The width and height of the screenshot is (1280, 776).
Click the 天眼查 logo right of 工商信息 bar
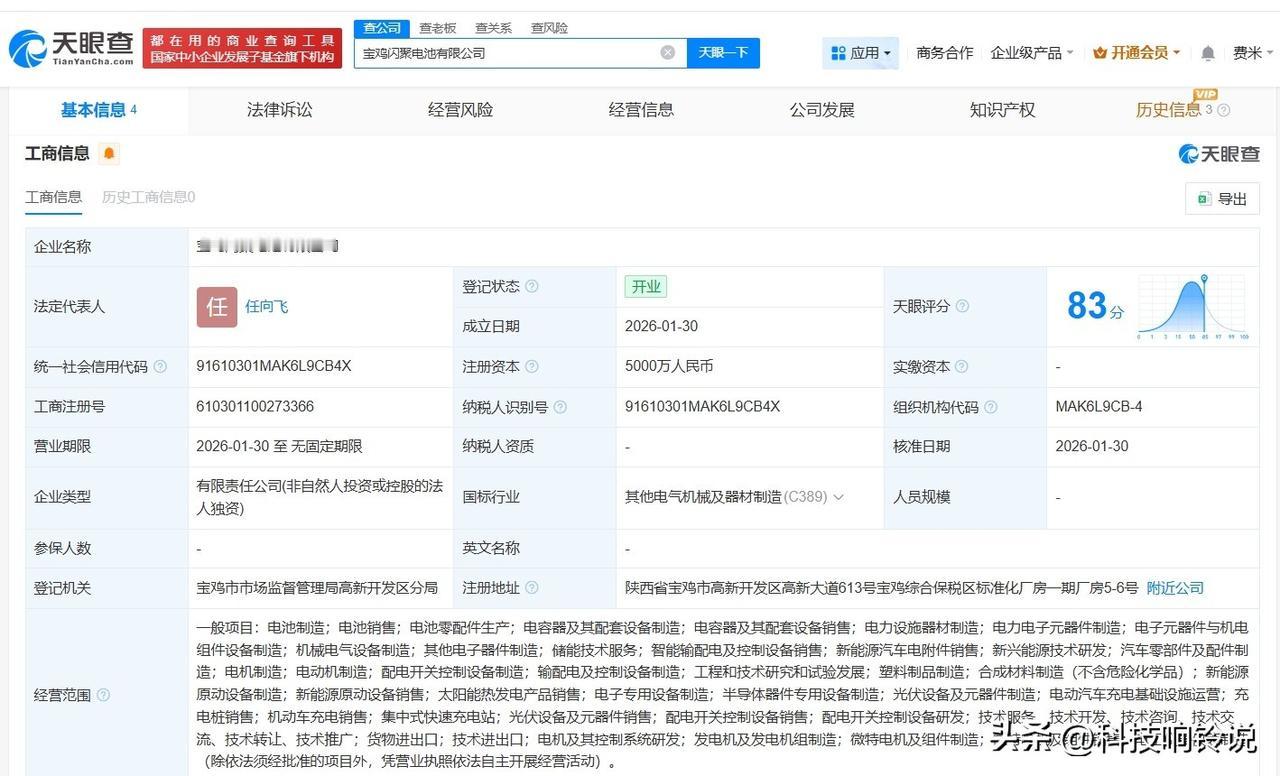tap(1219, 154)
